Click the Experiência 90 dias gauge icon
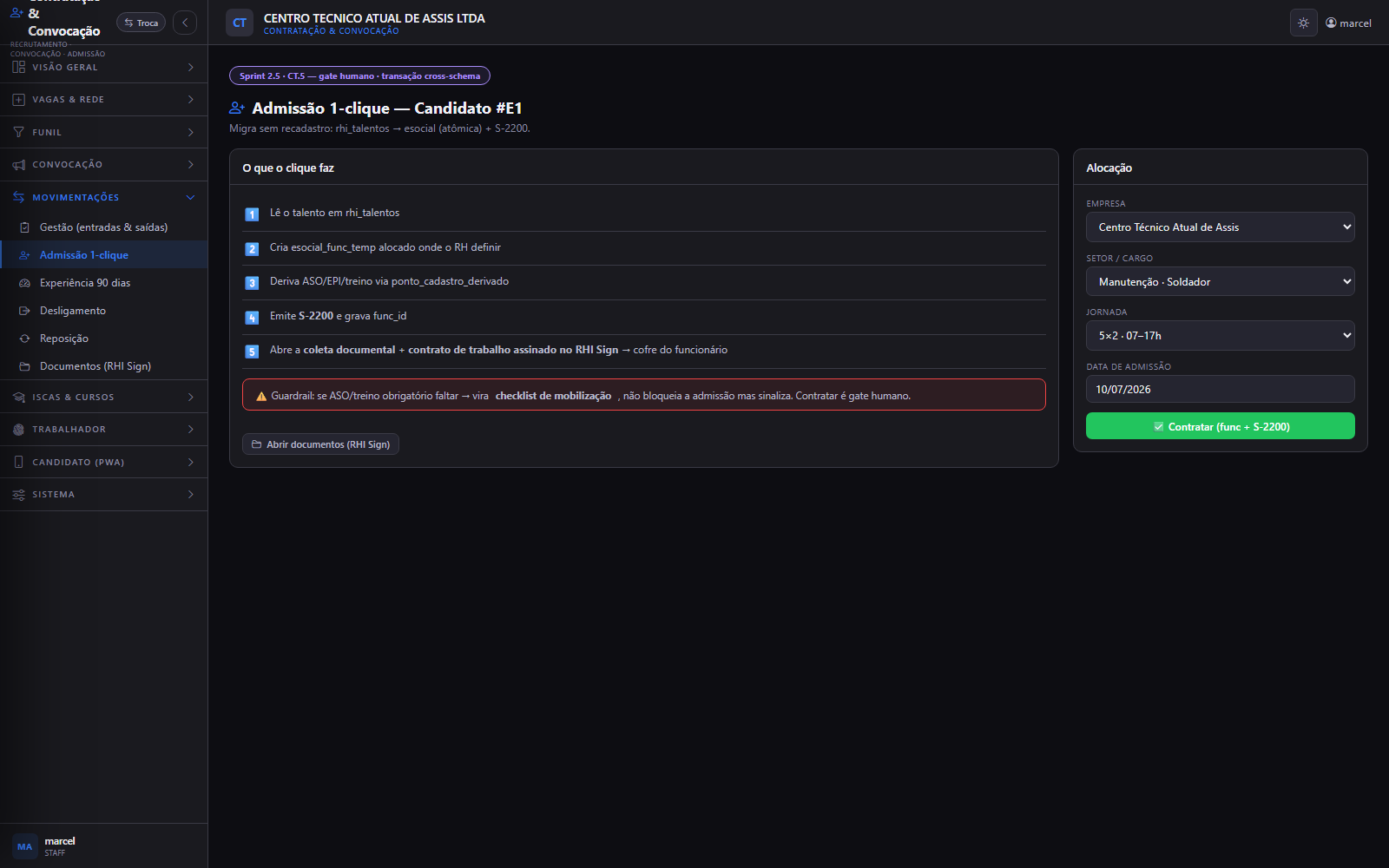Screen dimensions: 1389x868 [24, 283]
